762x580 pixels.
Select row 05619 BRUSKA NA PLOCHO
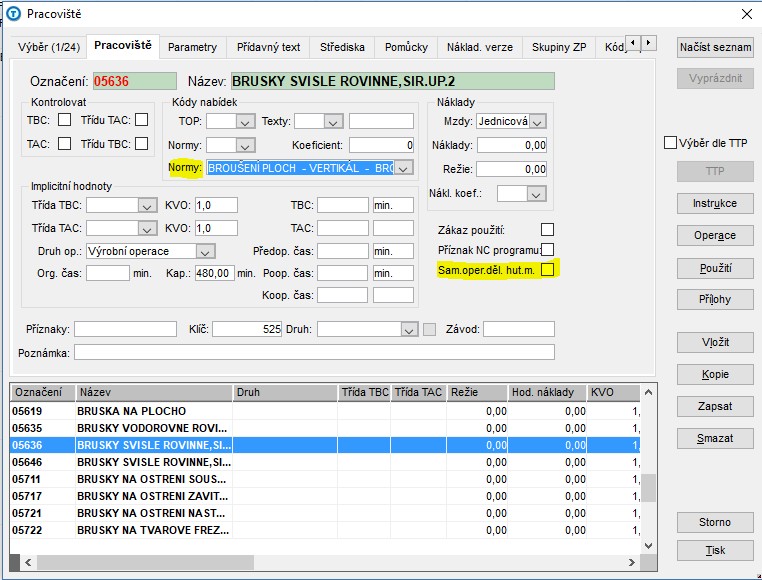[325, 411]
